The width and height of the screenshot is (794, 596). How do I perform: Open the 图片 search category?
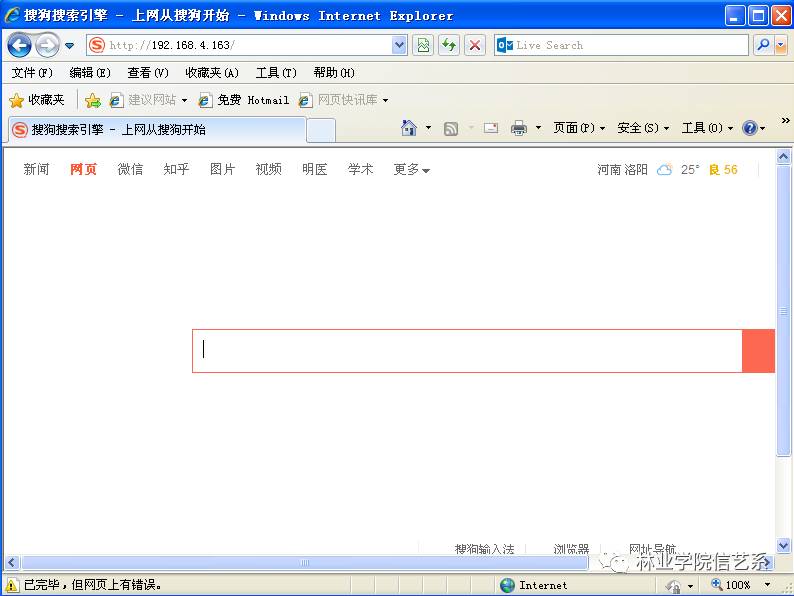(x=222, y=169)
